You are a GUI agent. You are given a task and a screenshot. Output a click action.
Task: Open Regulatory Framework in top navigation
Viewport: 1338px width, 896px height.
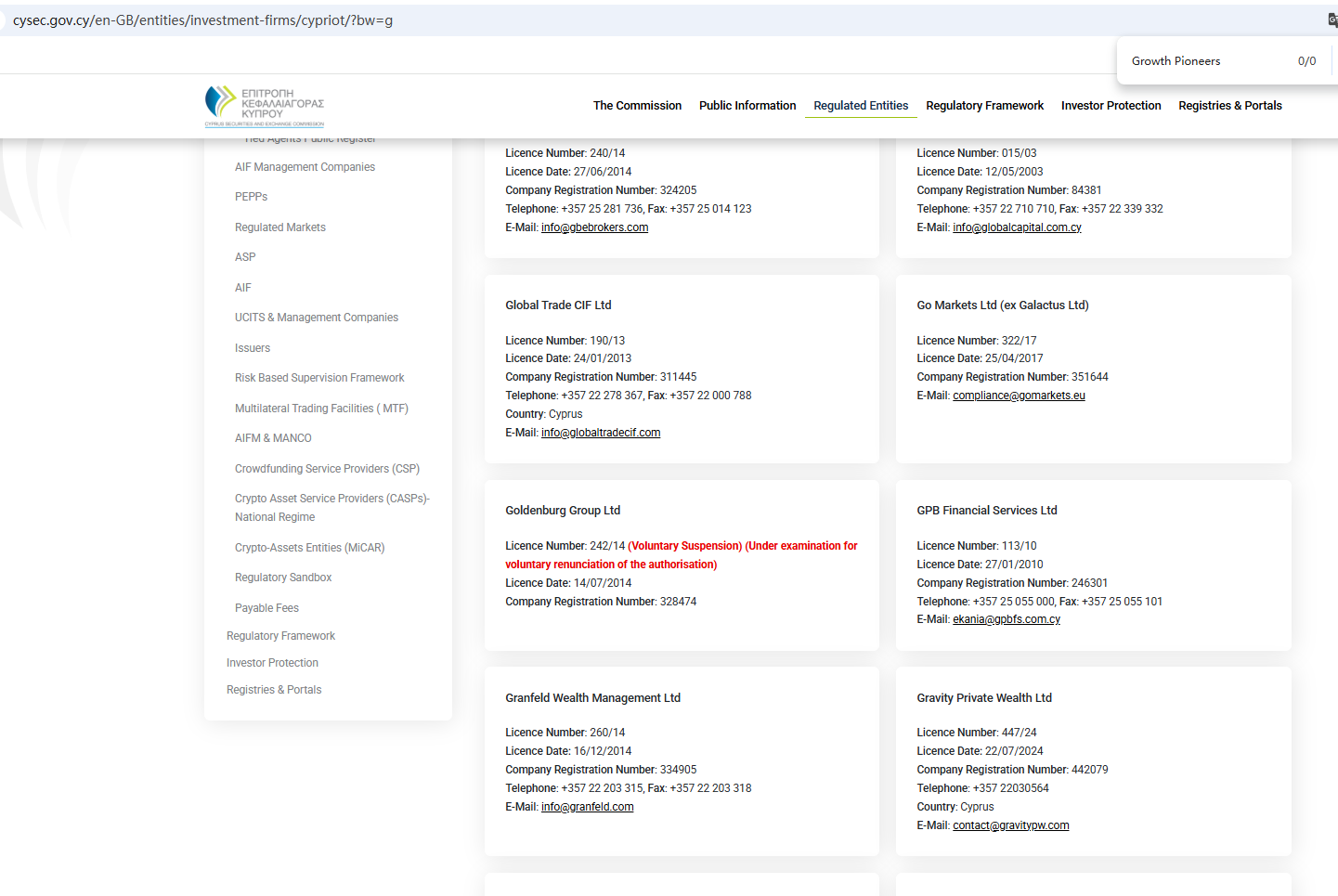pos(984,106)
